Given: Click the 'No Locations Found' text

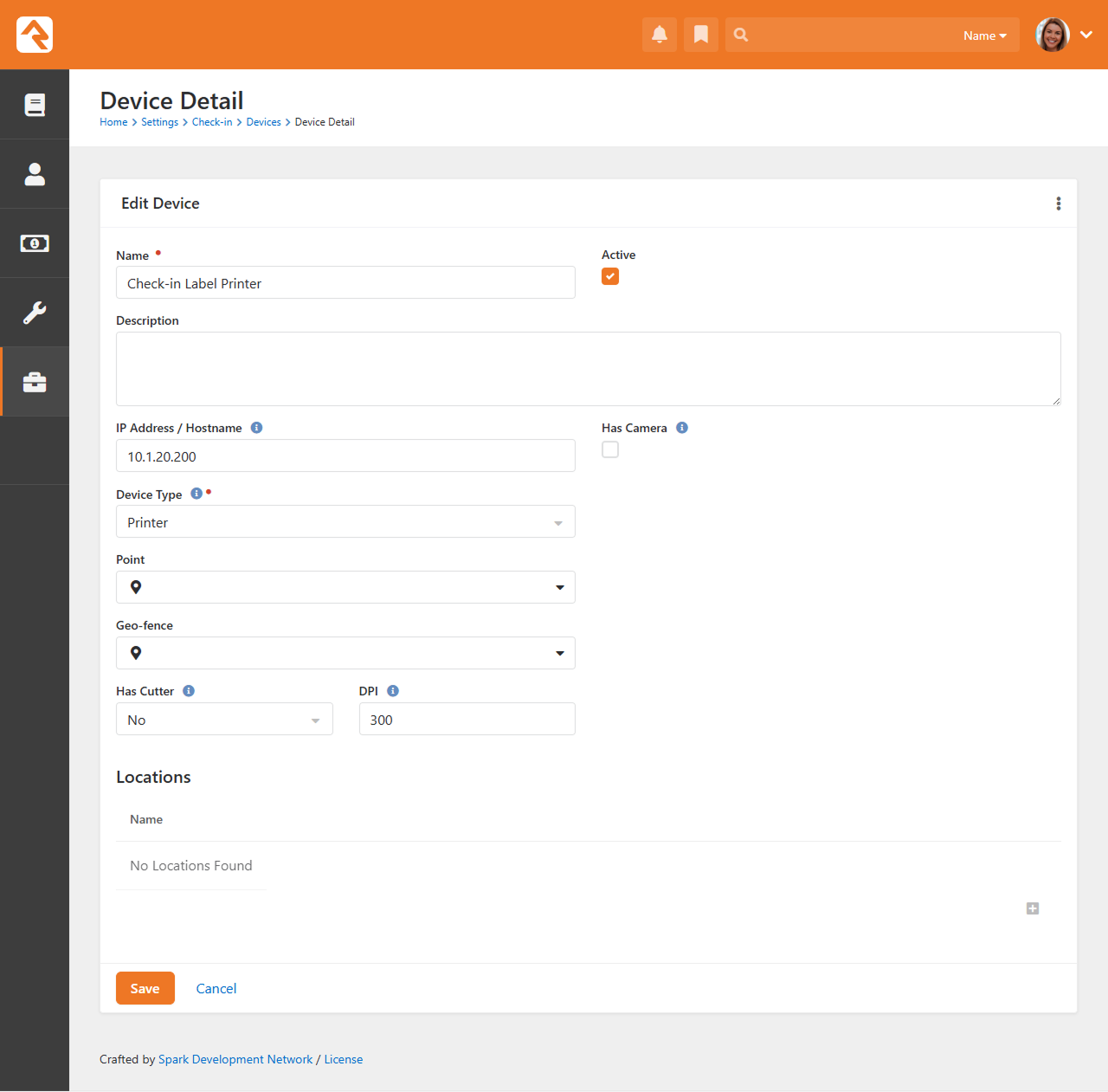Looking at the screenshot, I should (x=191, y=865).
